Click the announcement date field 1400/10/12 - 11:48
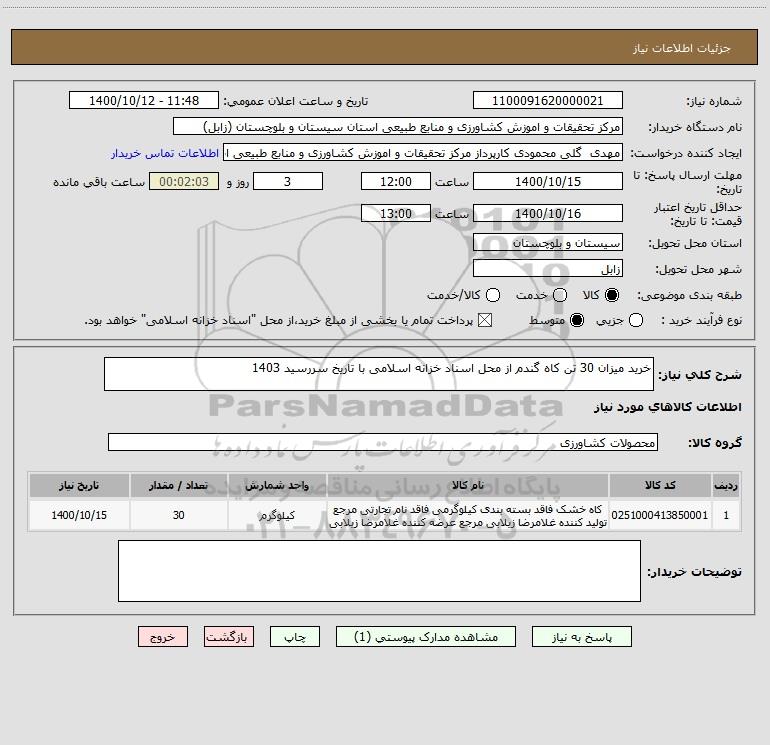770x745 pixels. click(x=144, y=100)
